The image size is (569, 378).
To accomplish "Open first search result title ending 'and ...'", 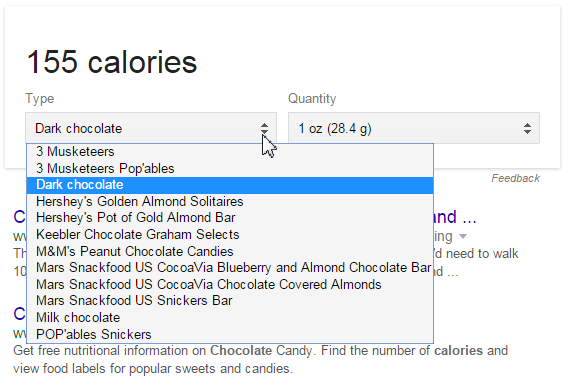I will (455, 217).
